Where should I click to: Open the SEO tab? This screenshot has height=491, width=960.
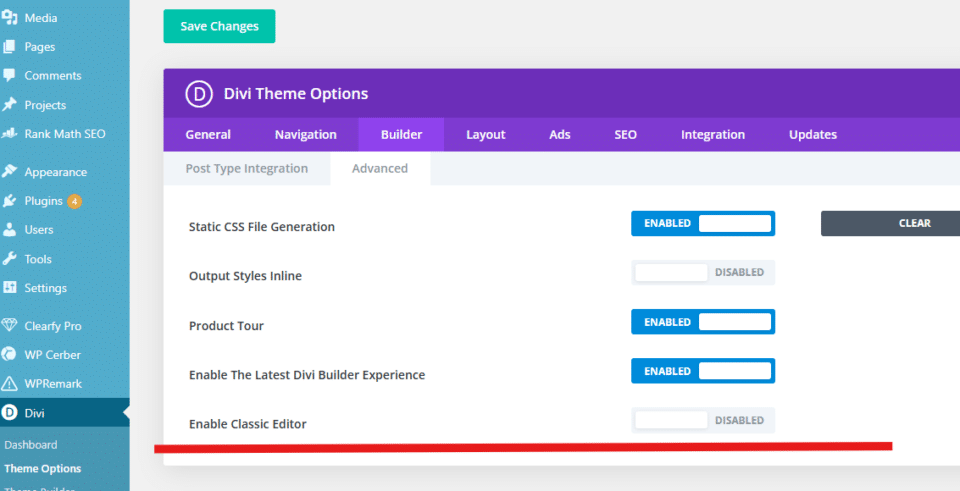[625, 135]
